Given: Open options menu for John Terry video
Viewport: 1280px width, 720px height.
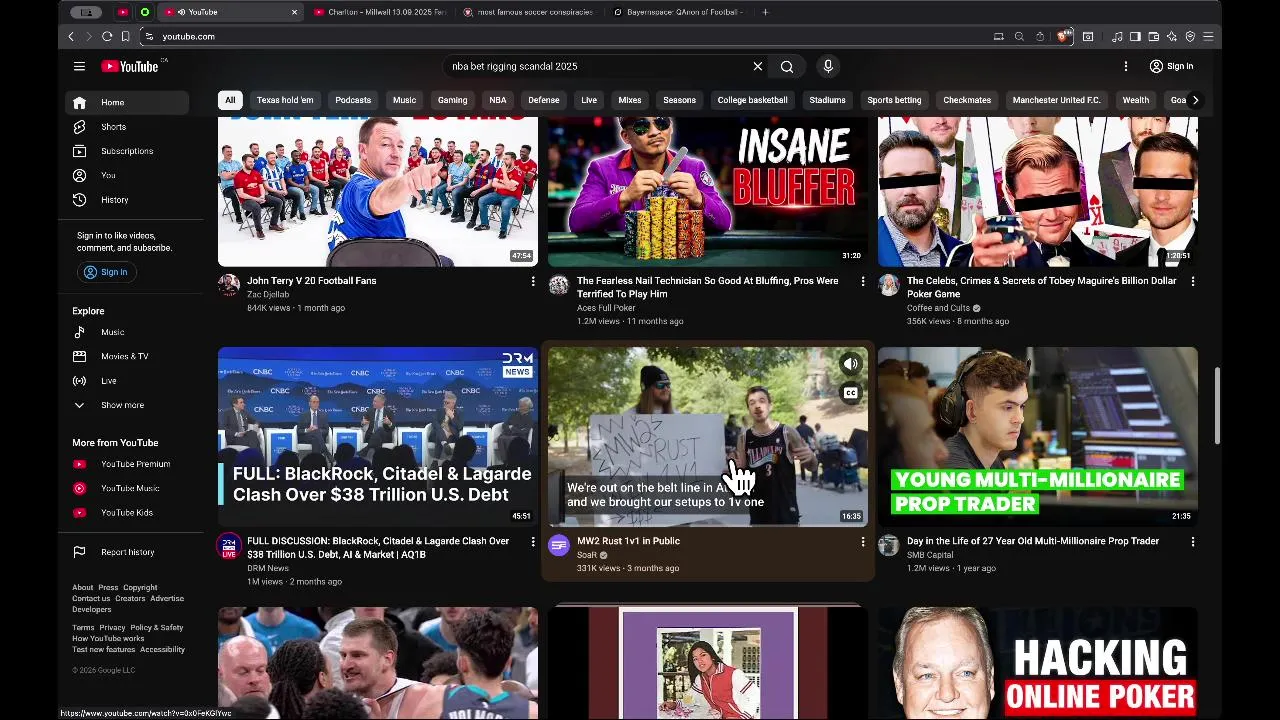Looking at the screenshot, I should coord(533,282).
